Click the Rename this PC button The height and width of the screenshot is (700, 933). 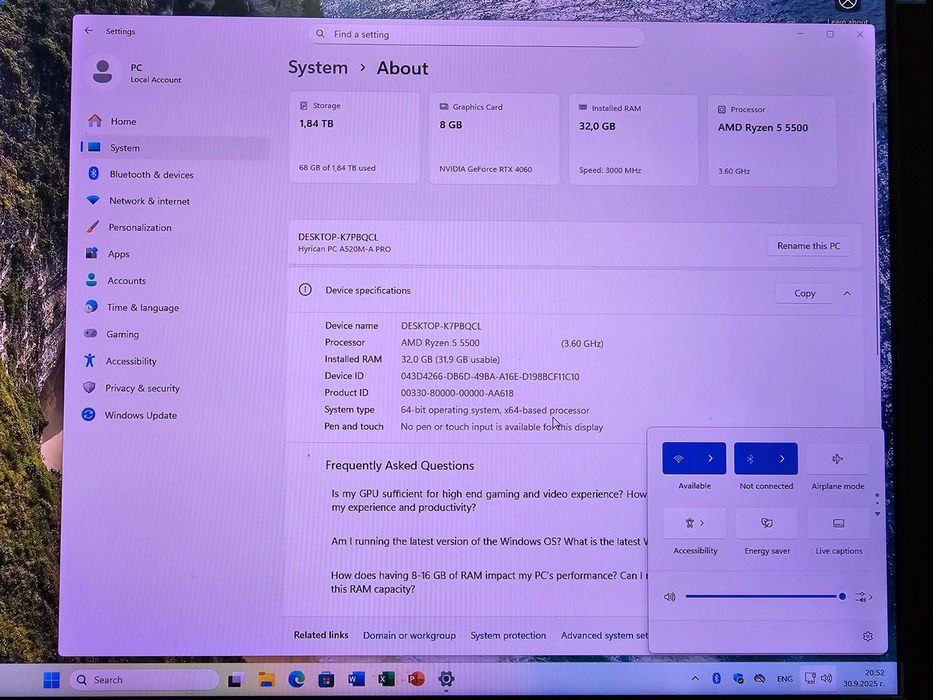[809, 246]
